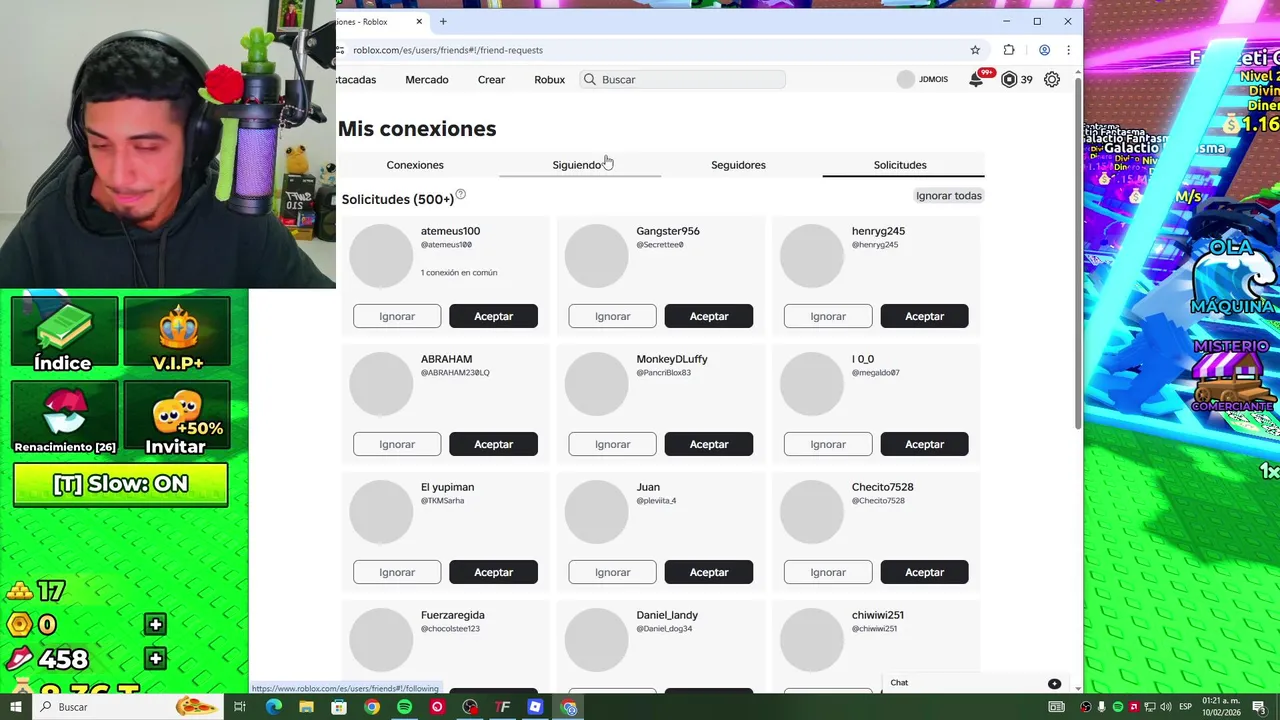
Task: Accept ABRAHAM's friend request
Action: pyautogui.click(x=493, y=444)
